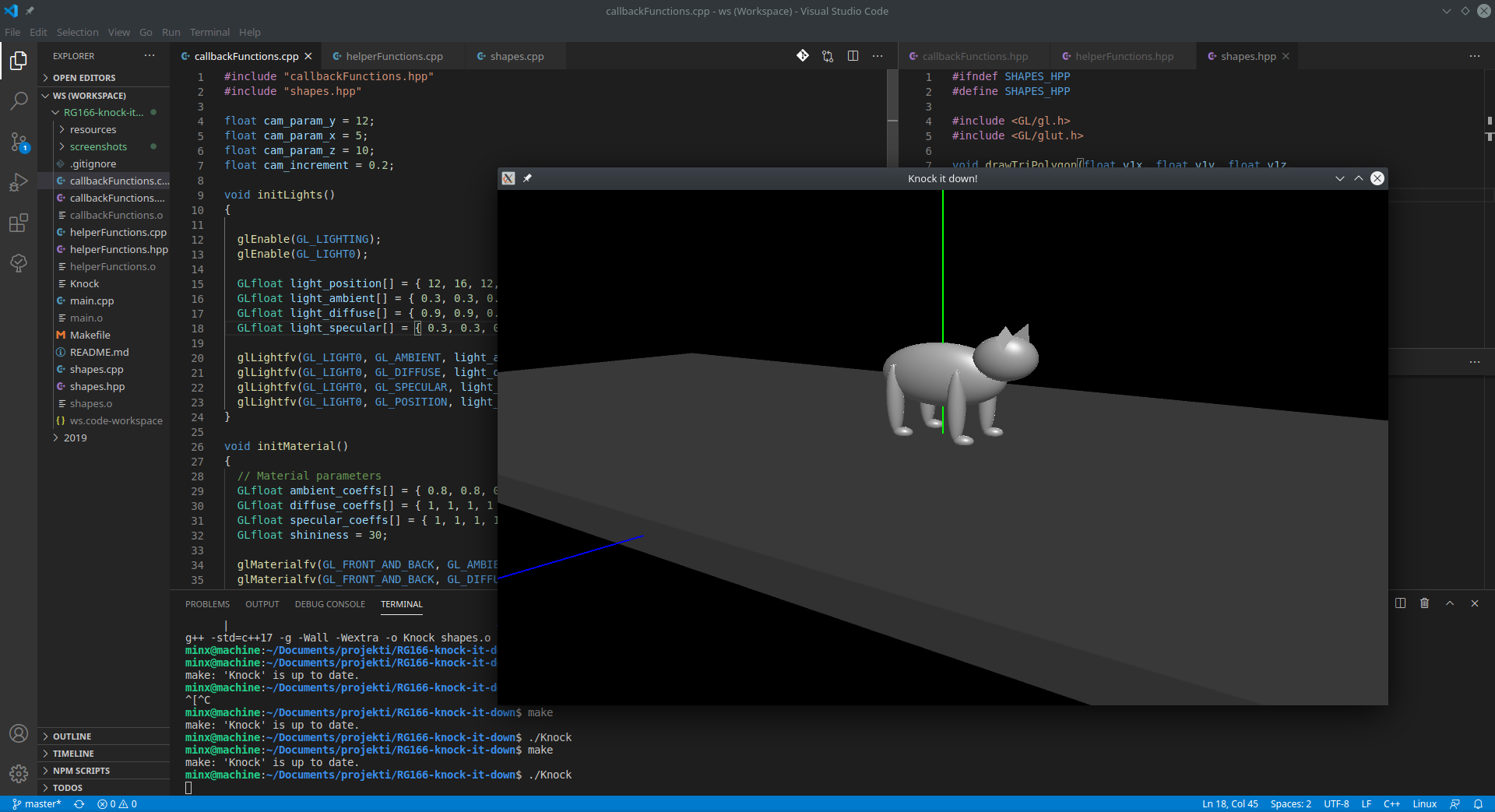The height and width of the screenshot is (812, 1495).
Task: Synchronize changes via status bar sync icon
Action: click(x=79, y=804)
